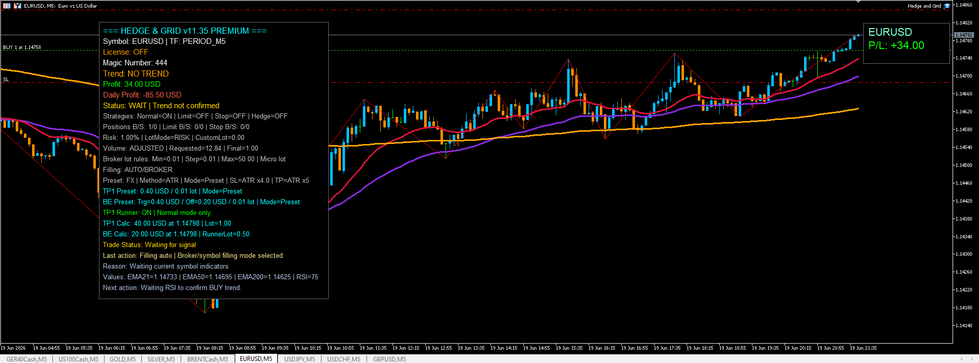The width and height of the screenshot is (979, 363).
Task: Click the 'License: OFF' line
Action: tap(125, 52)
